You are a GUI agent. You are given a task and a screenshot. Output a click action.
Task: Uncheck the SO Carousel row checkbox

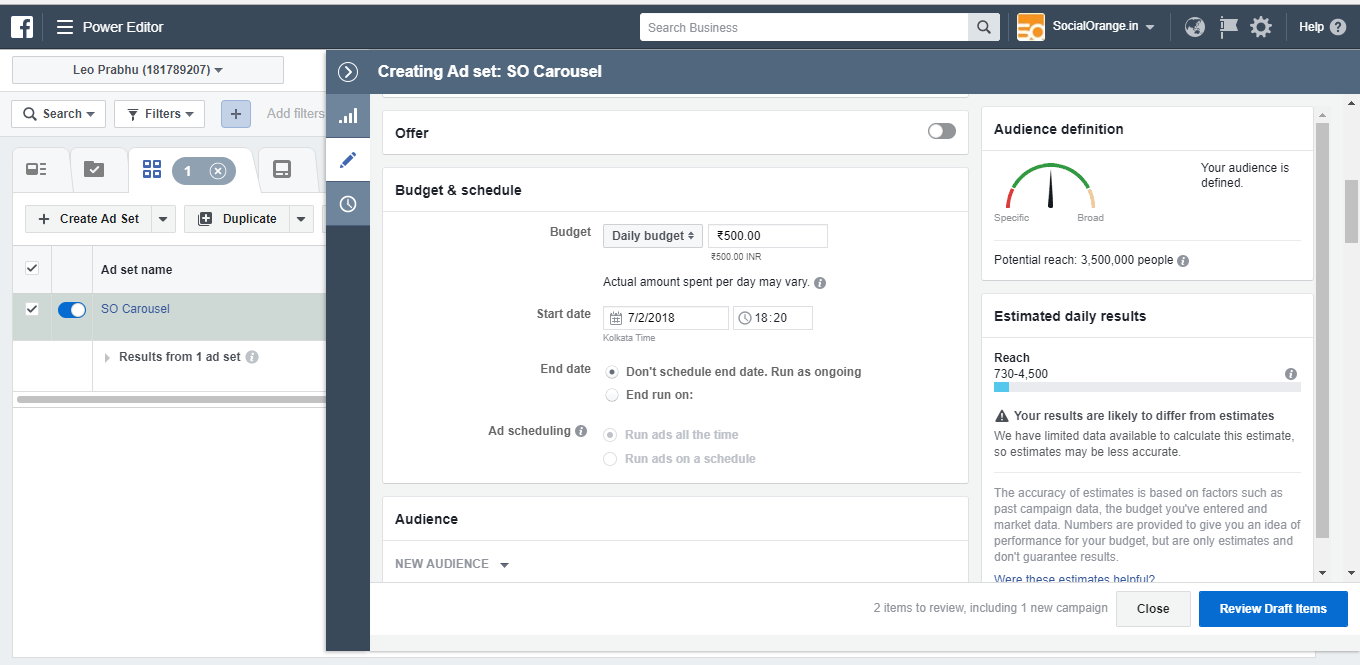[x=32, y=309]
